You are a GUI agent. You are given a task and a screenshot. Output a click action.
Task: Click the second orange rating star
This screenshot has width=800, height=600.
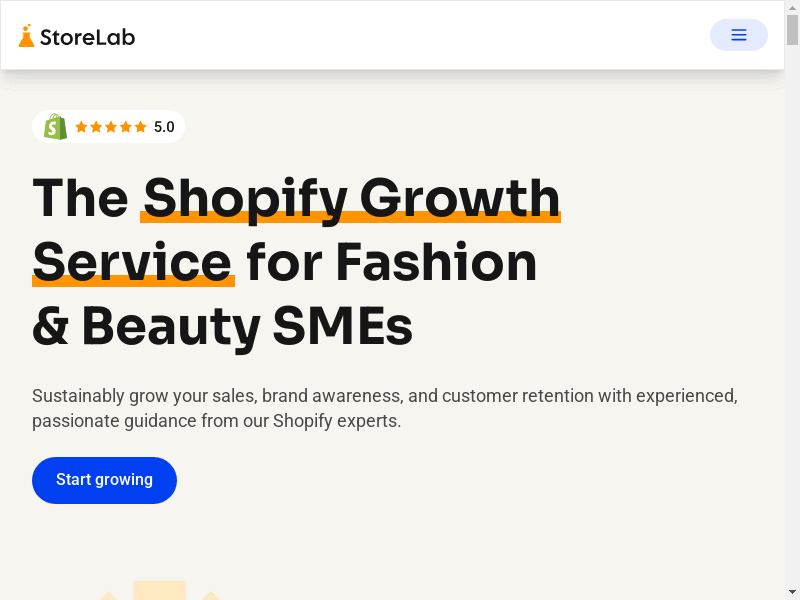pos(96,127)
